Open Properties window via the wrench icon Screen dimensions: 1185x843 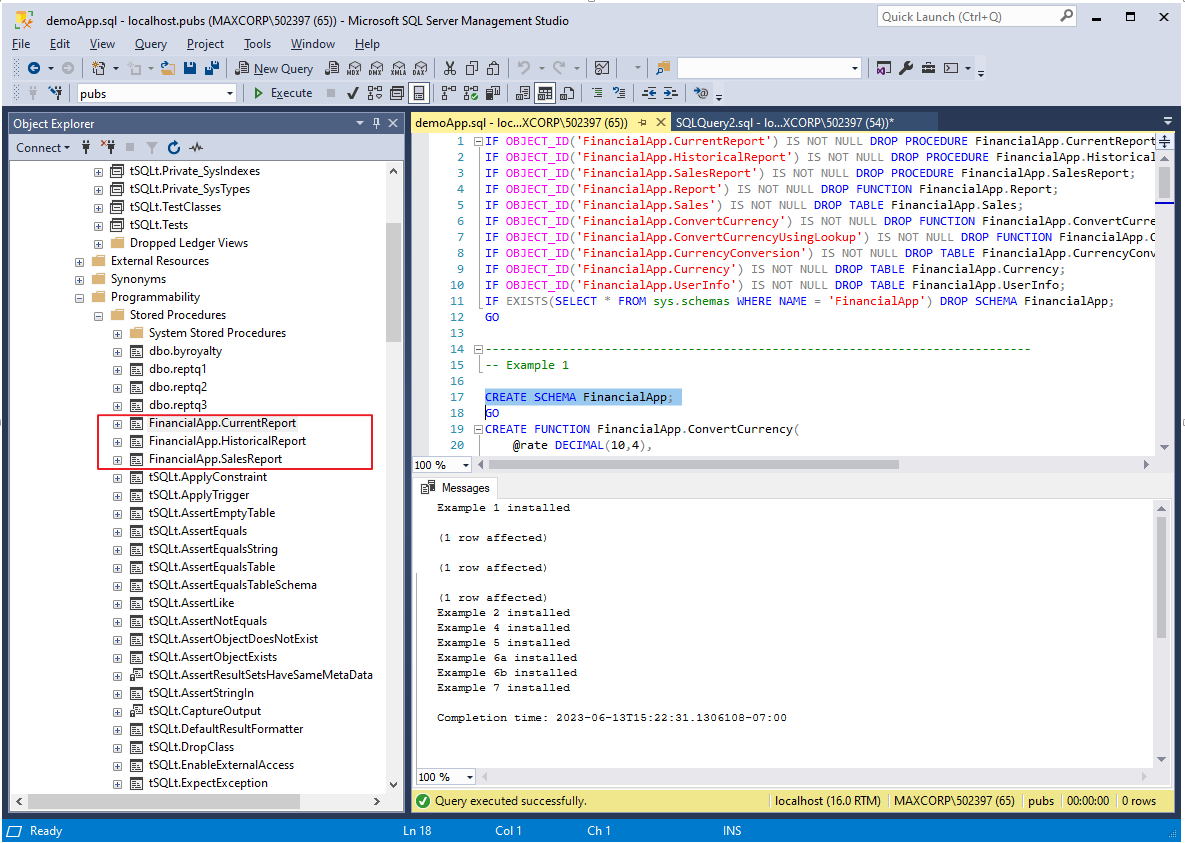point(906,68)
